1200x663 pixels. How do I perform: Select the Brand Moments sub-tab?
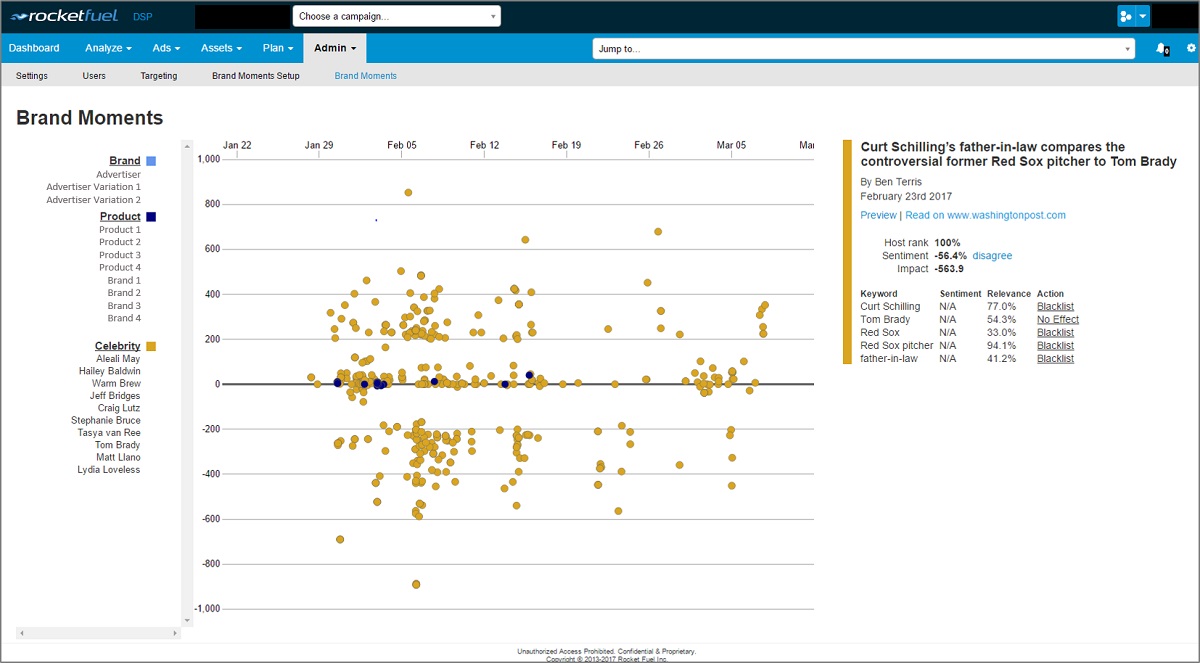(365, 76)
